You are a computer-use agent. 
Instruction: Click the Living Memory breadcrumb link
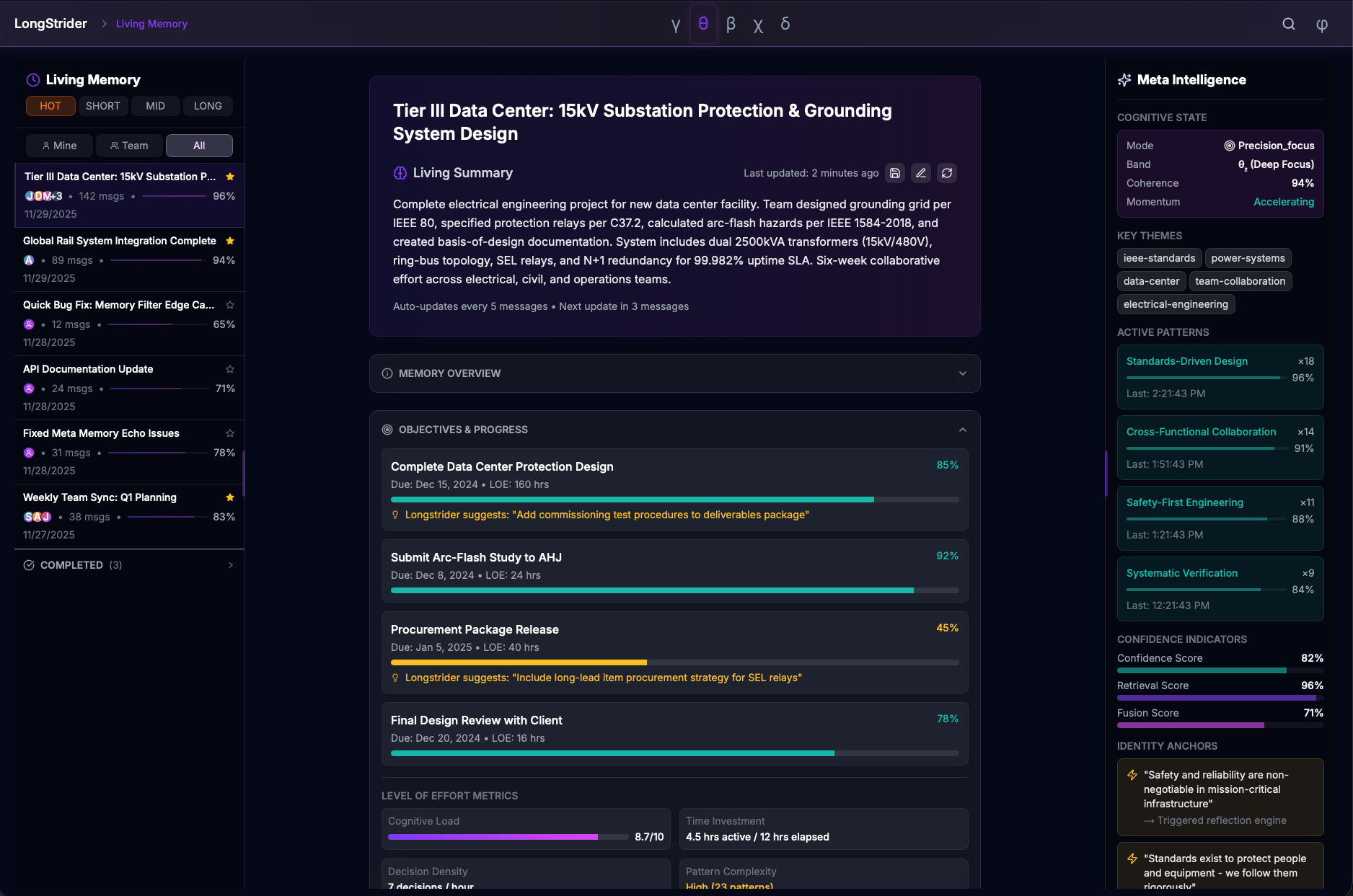151,24
